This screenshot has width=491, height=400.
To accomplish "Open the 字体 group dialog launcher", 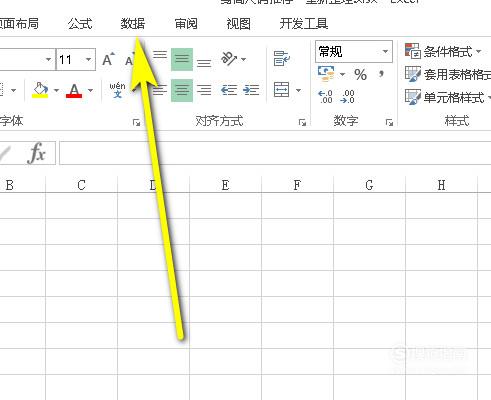I will pos(136,123).
